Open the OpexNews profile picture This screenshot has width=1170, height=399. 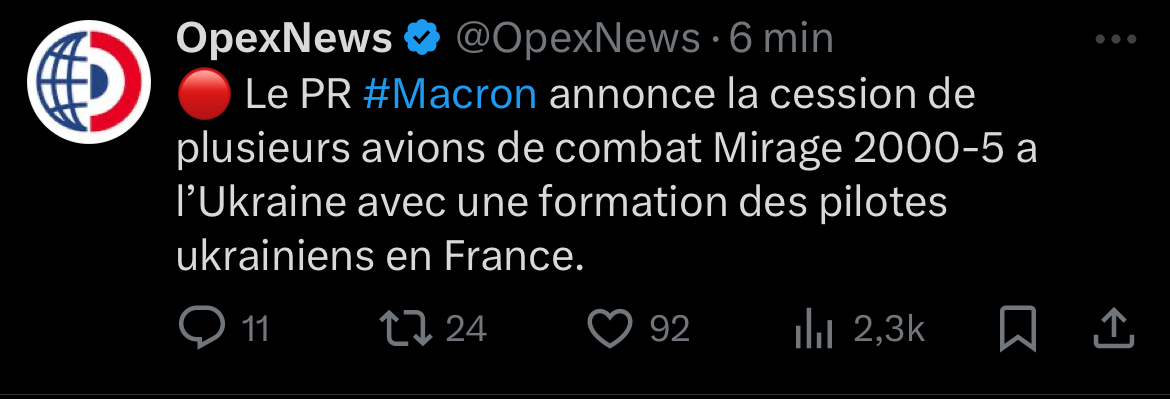(90, 81)
